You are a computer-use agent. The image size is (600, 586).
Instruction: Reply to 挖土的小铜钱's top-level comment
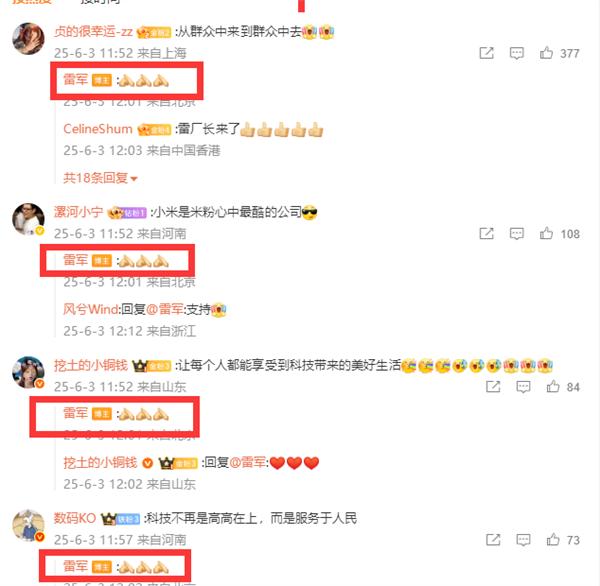[x=523, y=387]
